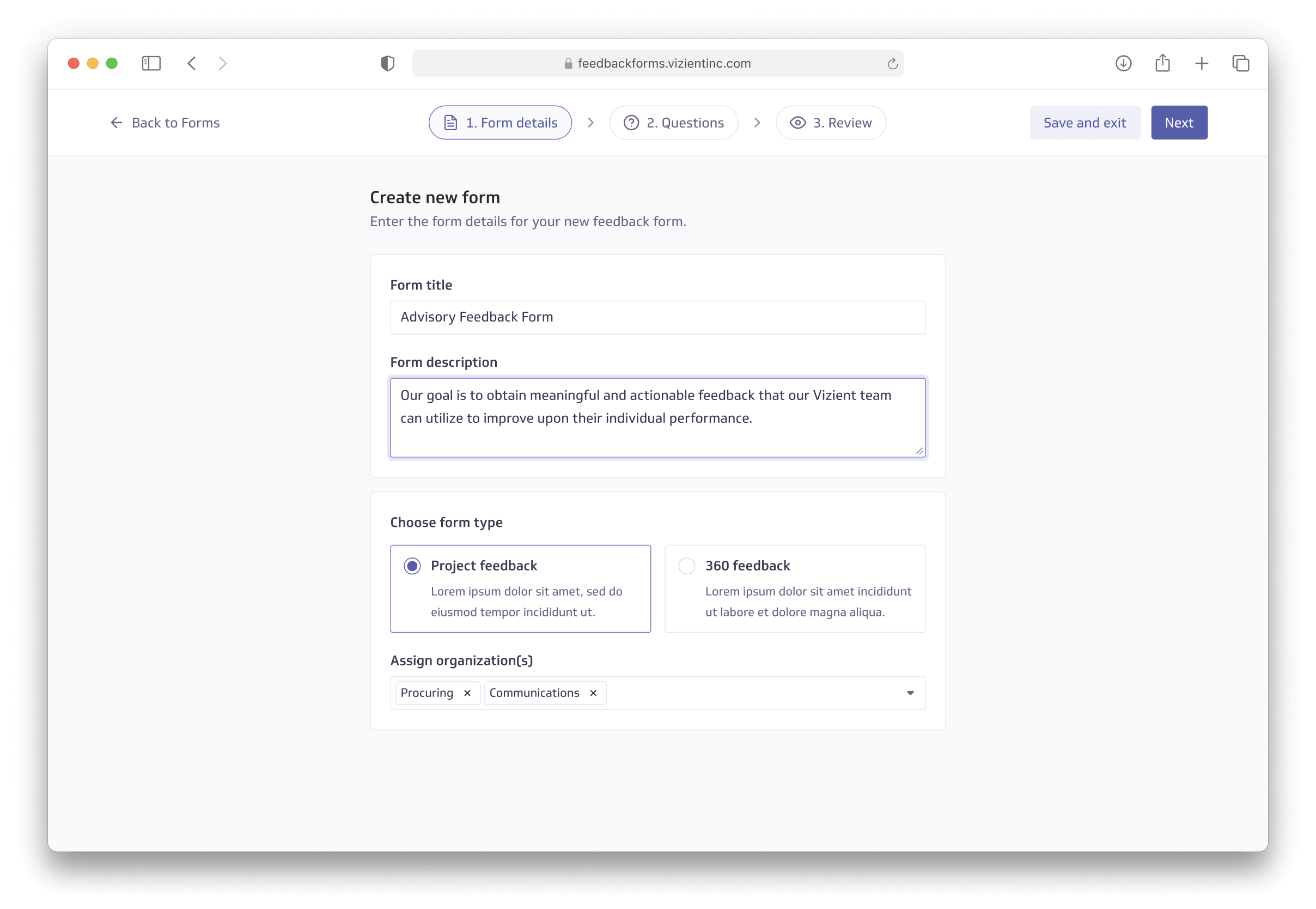Go to the 3. Review step
1316x909 pixels.
831,123
